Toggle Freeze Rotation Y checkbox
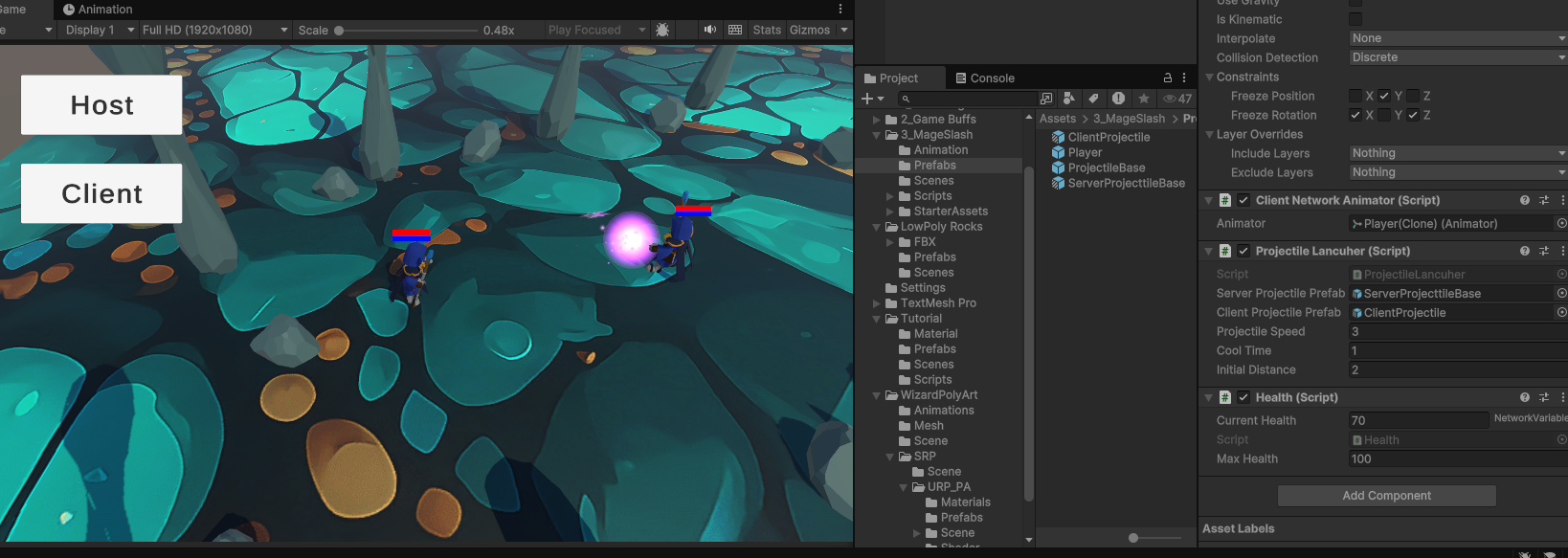Viewport: 1568px width, 558px height. 1384,115
